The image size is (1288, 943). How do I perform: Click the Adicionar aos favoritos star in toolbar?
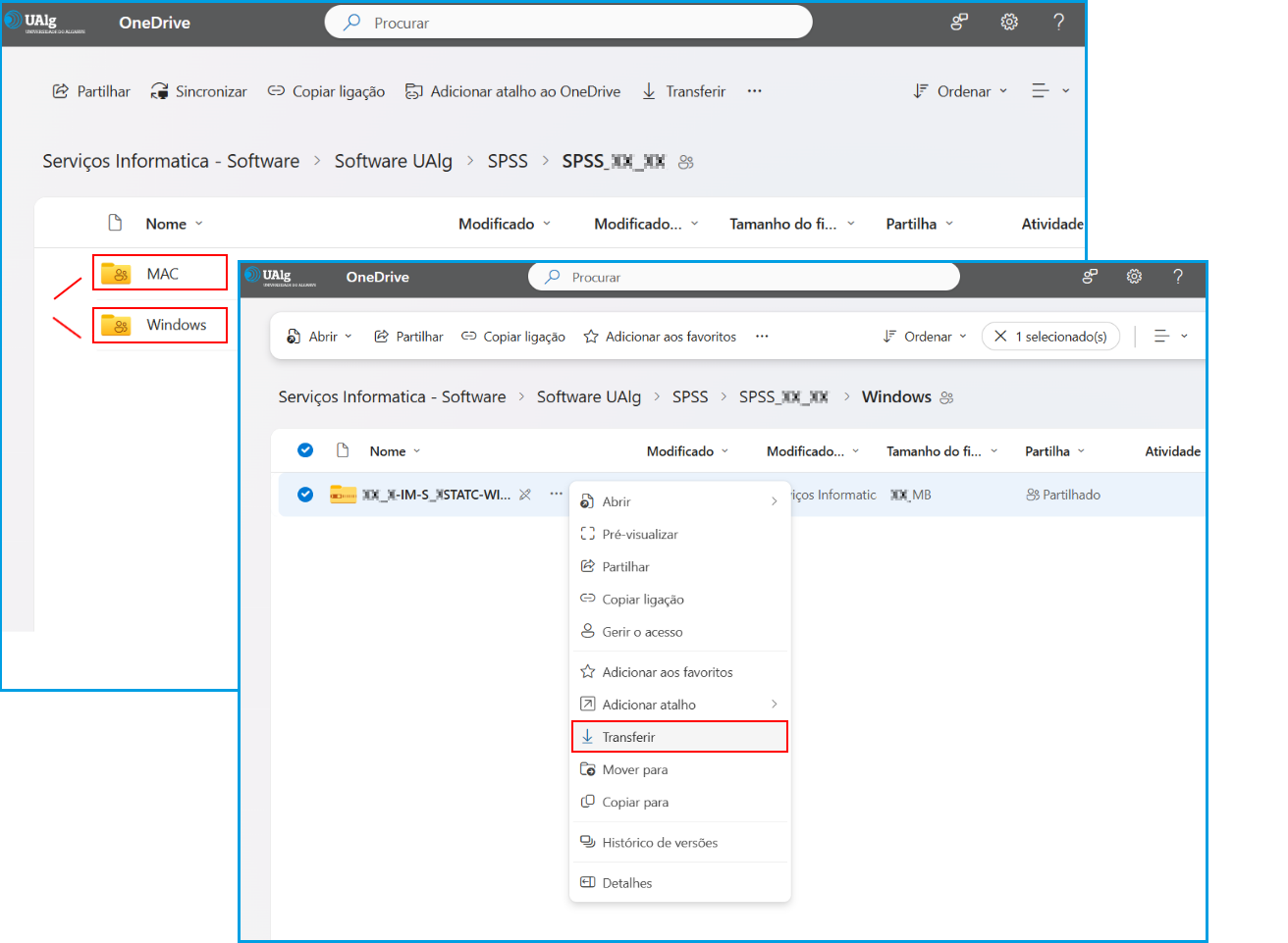click(591, 337)
